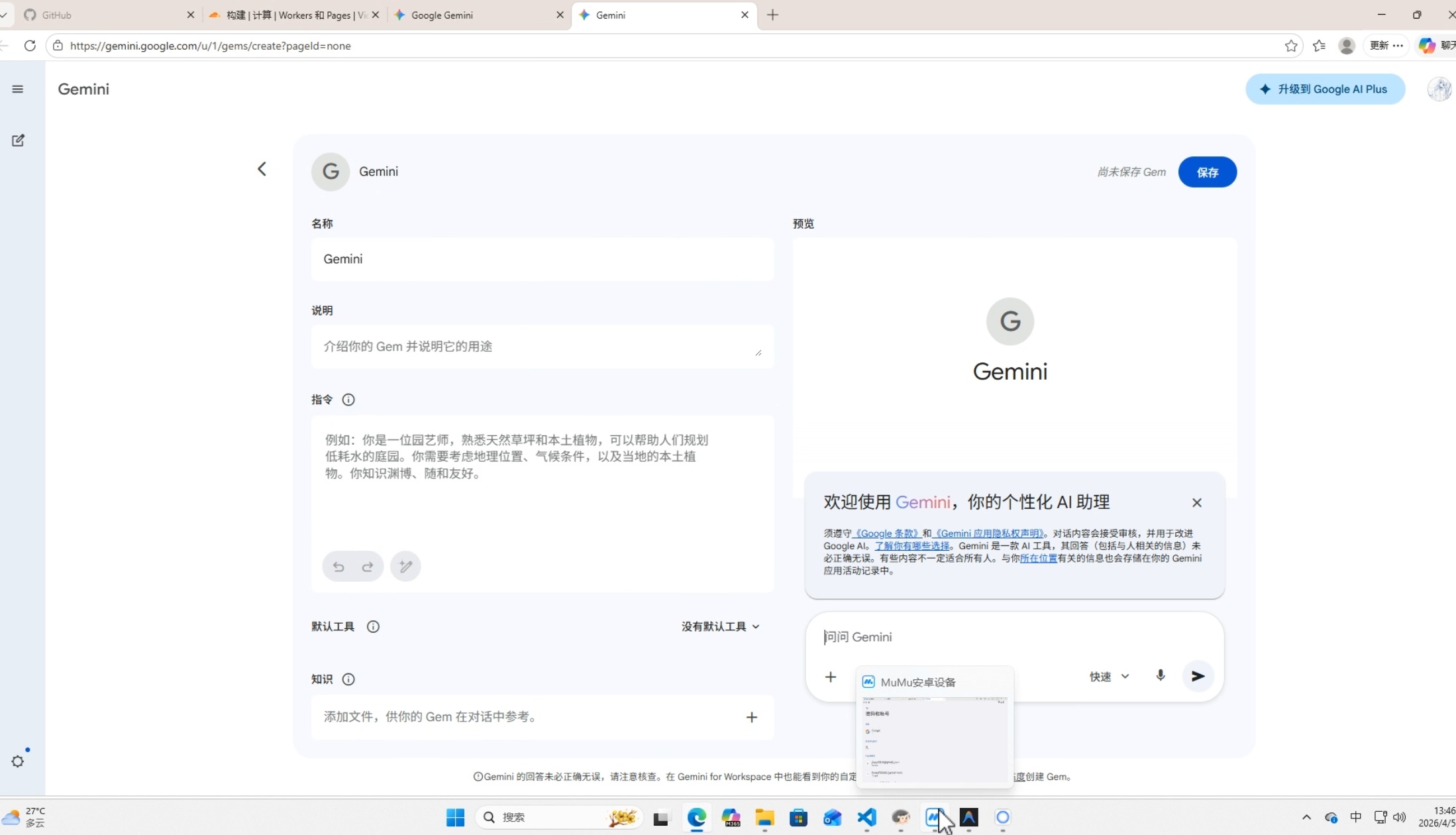The width and height of the screenshot is (1456, 835).
Task: Open the 《Google 条款》 link
Action: [886, 533]
